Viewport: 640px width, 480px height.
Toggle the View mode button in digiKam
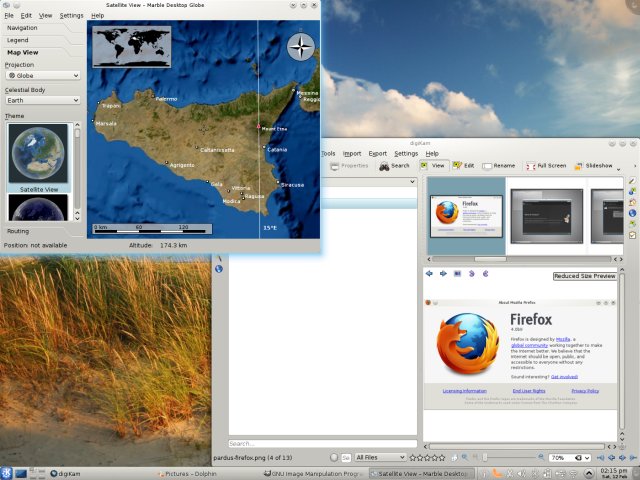click(x=433, y=166)
